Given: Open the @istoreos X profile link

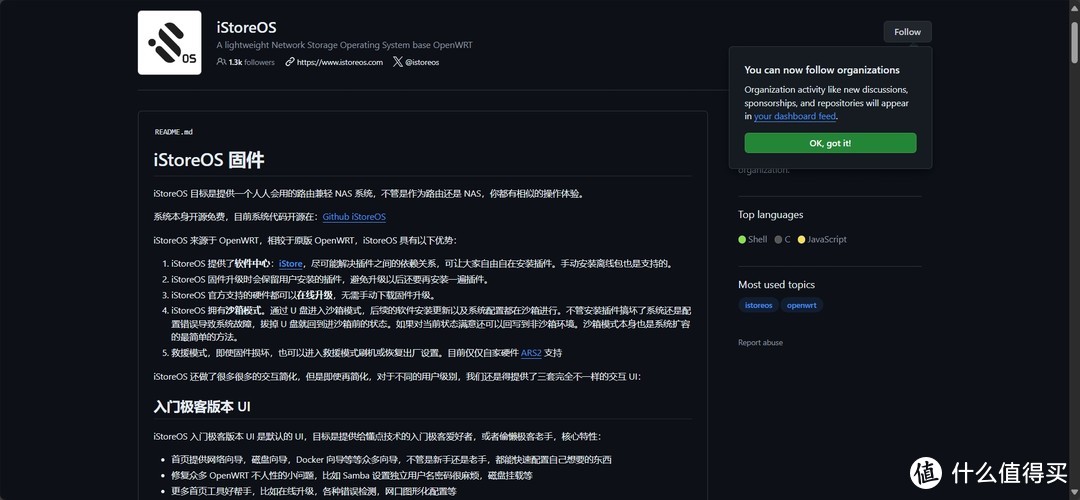Looking at the screenshot, I should click(422, 62).
